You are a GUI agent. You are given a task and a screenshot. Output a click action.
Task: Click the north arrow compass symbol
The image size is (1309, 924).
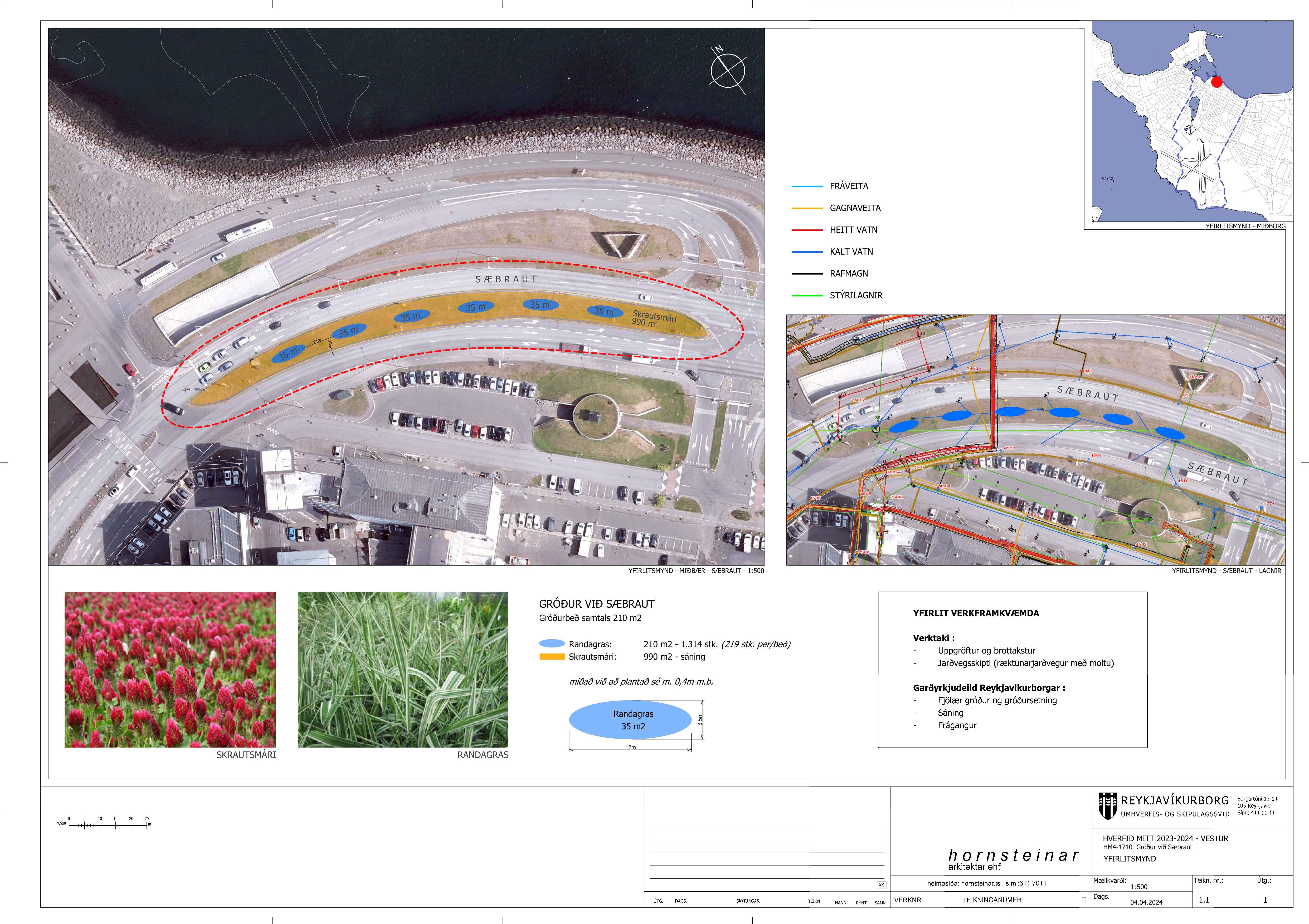[x=727, y=70]
